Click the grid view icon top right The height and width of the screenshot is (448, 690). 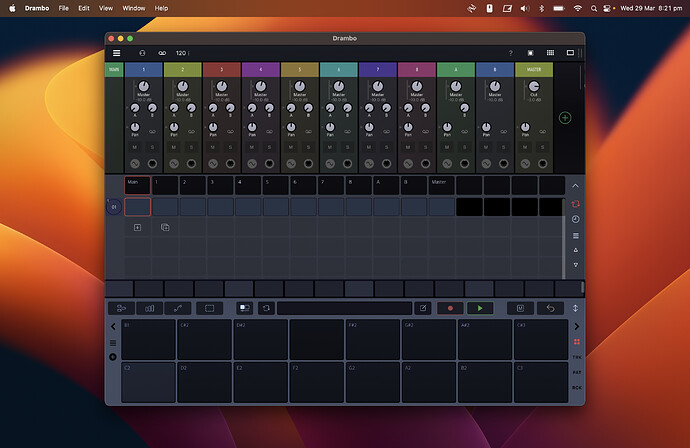550,53
